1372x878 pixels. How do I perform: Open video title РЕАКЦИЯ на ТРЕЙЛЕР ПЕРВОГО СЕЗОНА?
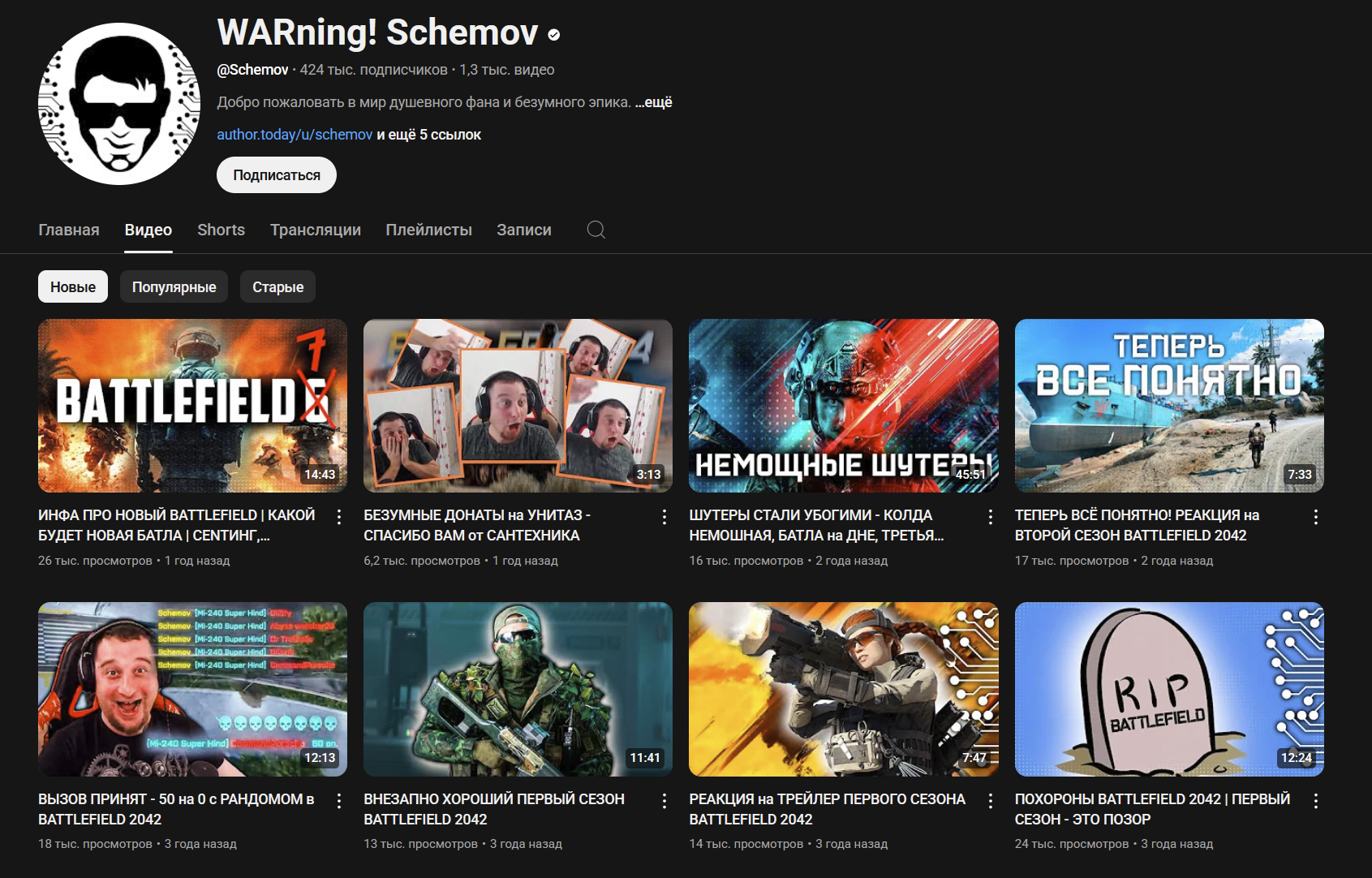pos(828,809)
